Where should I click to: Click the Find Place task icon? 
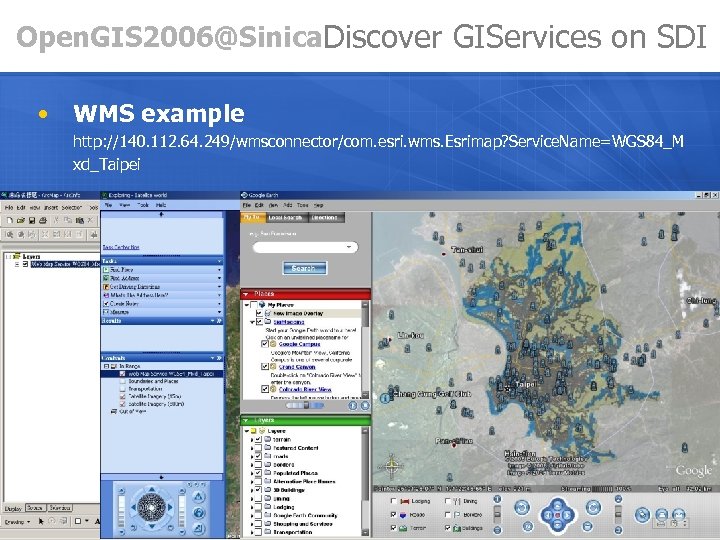[106, 270]
